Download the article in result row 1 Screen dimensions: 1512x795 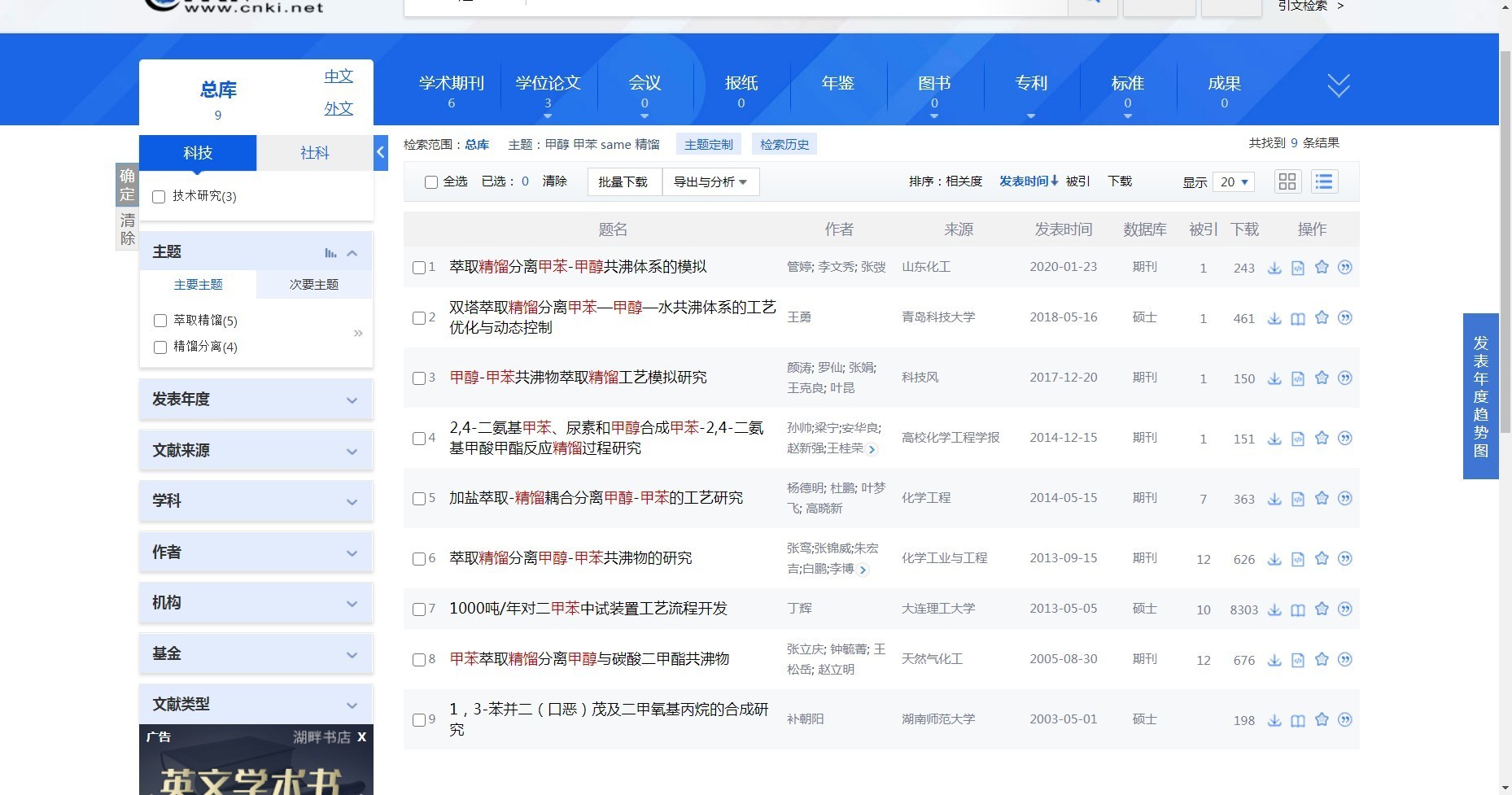1274,268
